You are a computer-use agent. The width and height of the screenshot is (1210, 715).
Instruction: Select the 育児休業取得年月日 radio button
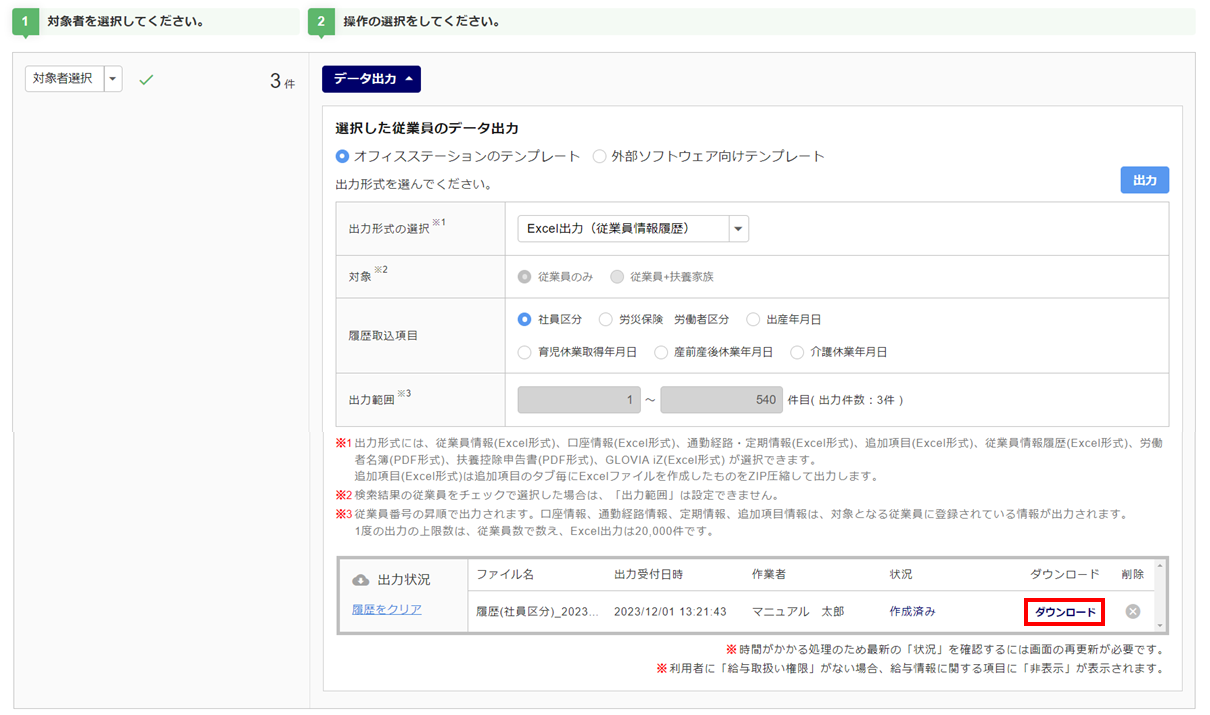[524, 352]
